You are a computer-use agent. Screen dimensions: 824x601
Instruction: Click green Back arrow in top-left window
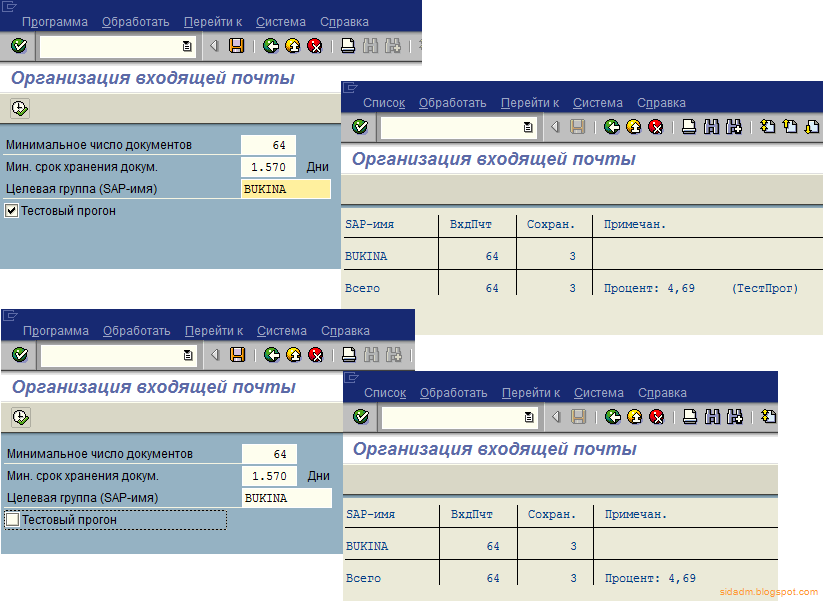(271, 46)
